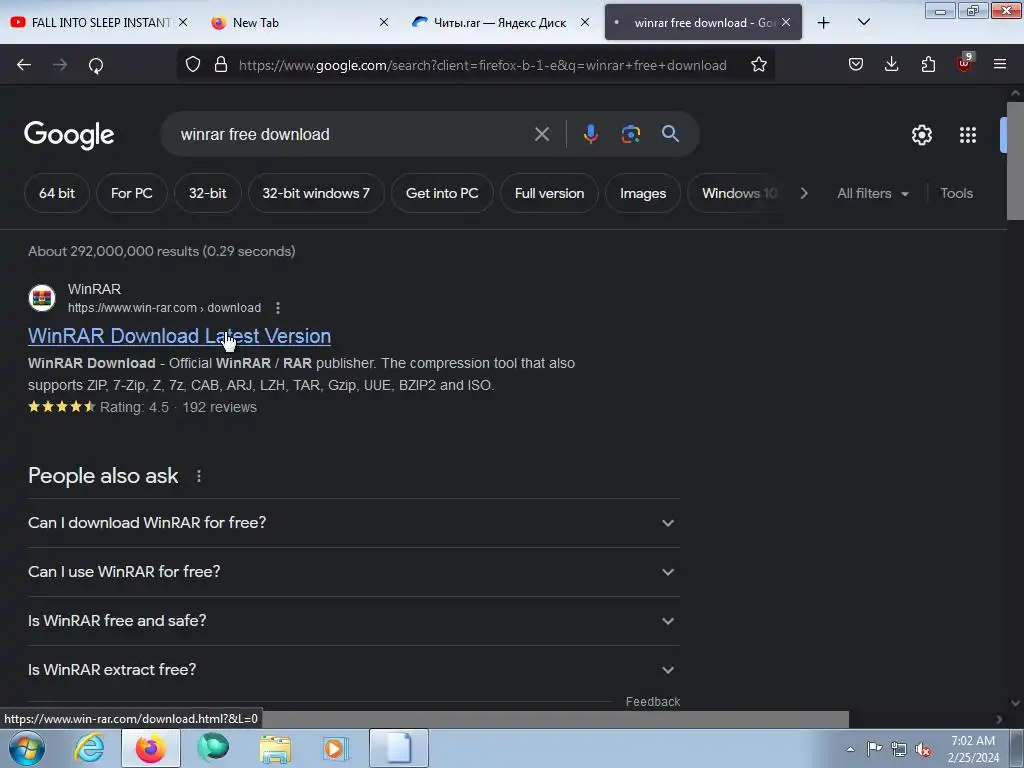Click the taskbar clock showing 7:02 AM

pos(973,749)
